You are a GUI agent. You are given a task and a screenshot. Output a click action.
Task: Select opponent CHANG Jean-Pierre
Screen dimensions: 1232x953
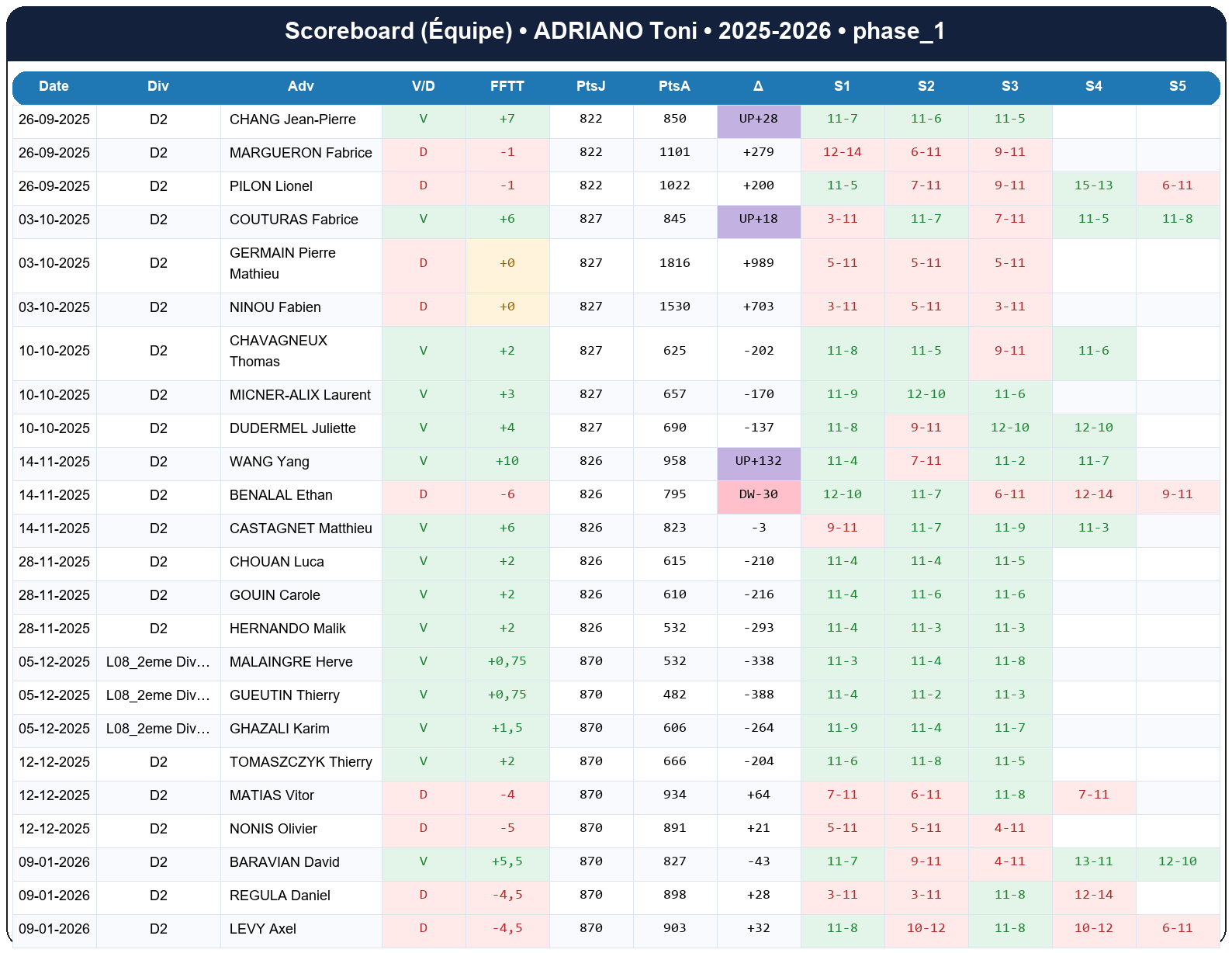(x=292, y=120)
